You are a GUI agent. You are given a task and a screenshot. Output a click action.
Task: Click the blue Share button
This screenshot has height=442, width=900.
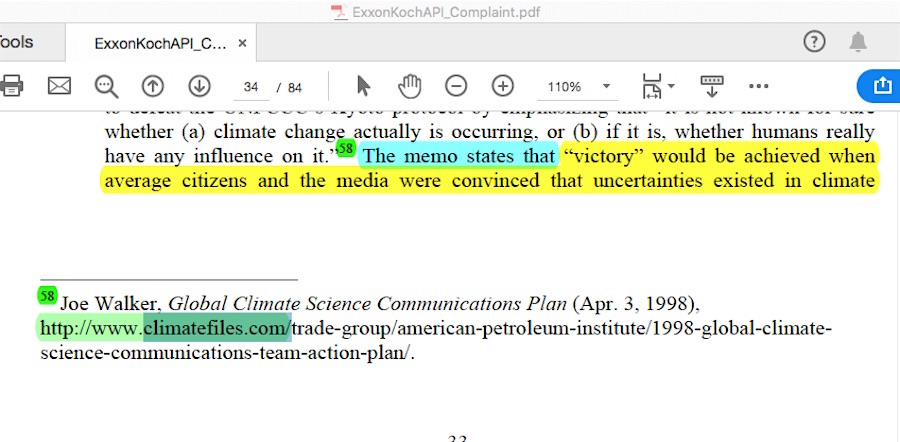[x=880, y=86]
